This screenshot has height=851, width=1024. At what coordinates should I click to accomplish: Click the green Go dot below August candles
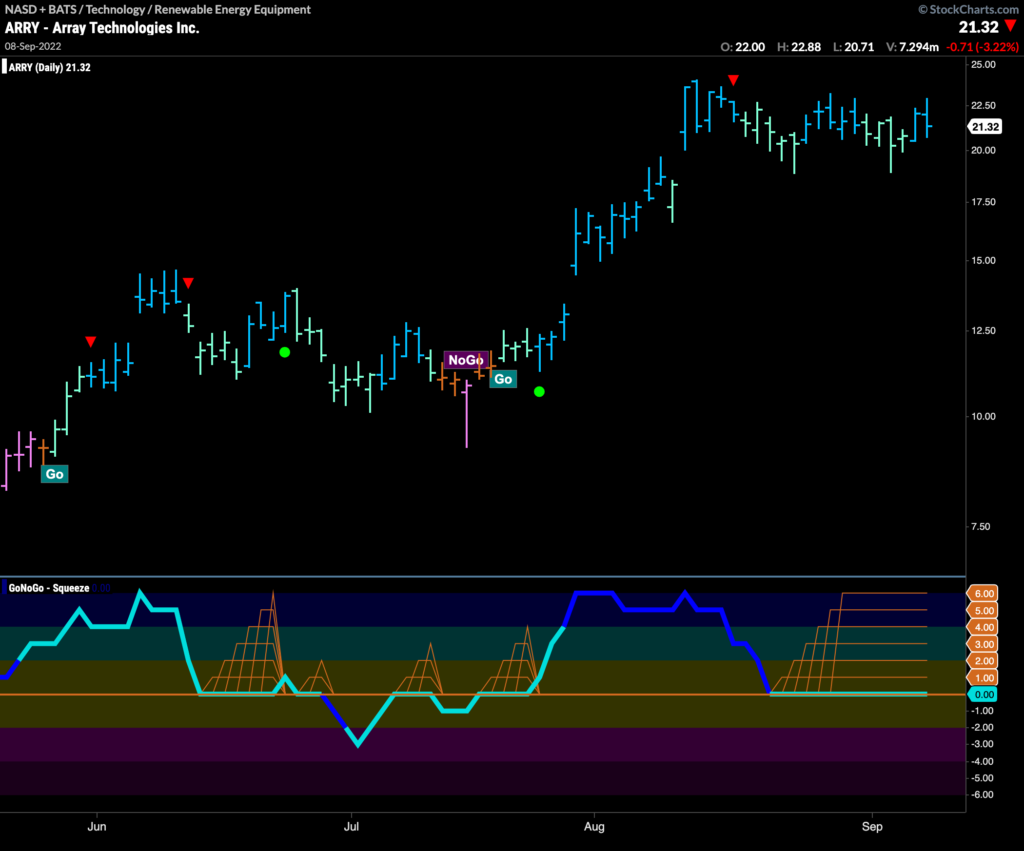coord(538,391)
